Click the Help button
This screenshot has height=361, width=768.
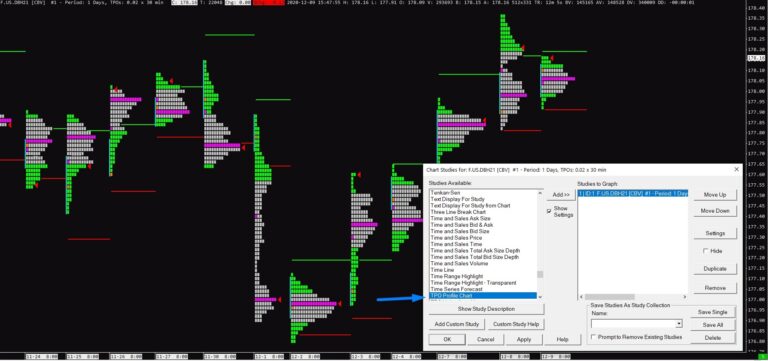click(x=562, y=339)
